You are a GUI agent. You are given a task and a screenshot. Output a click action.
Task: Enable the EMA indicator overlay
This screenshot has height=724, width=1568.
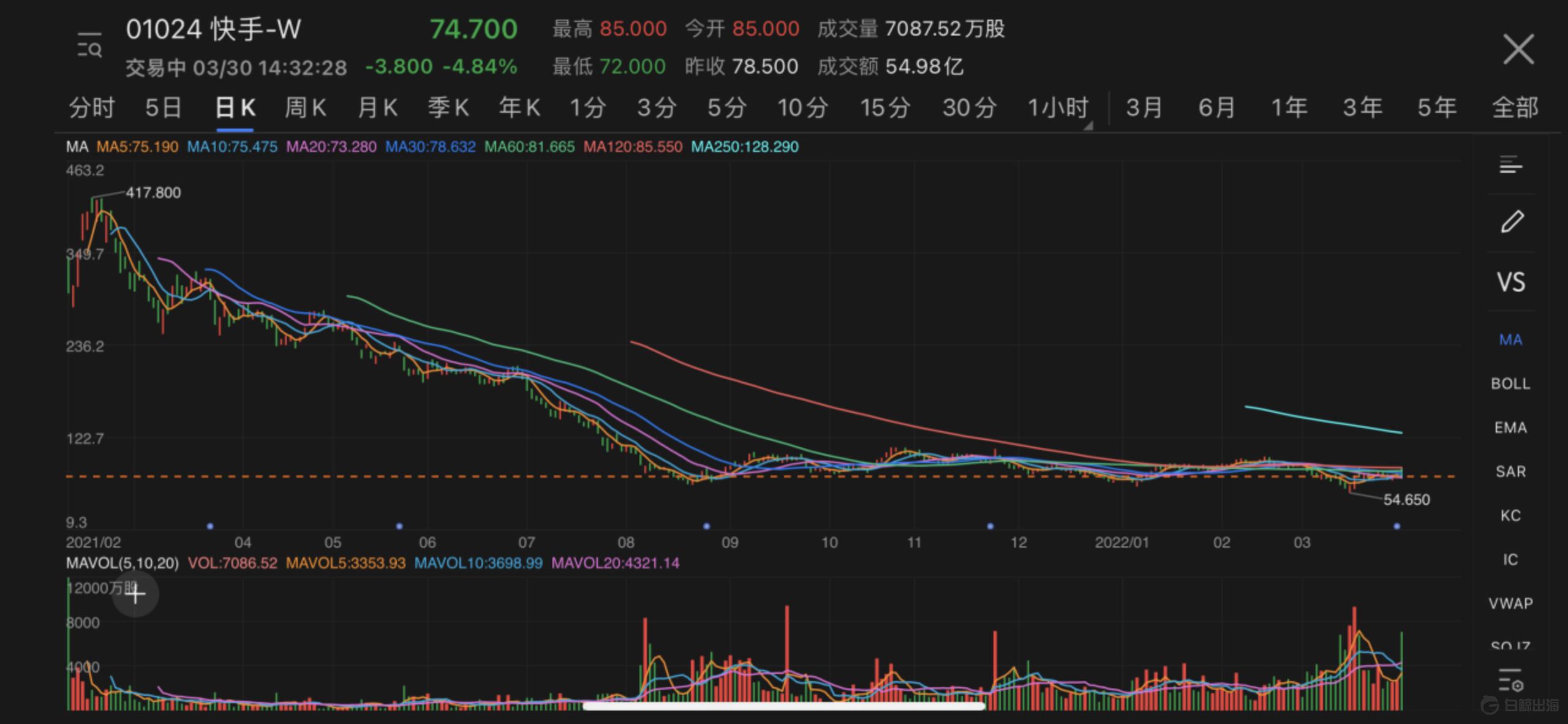pos(1510,428)
